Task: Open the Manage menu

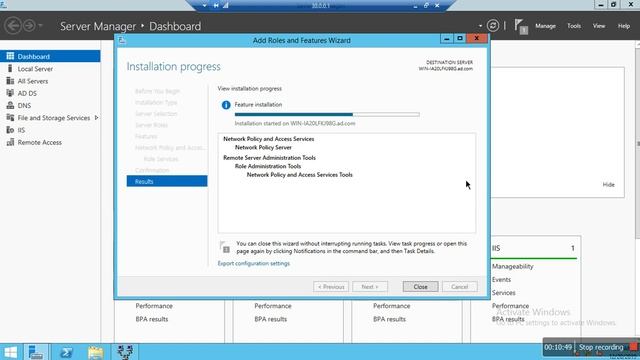Action: [x=545, y=26]
